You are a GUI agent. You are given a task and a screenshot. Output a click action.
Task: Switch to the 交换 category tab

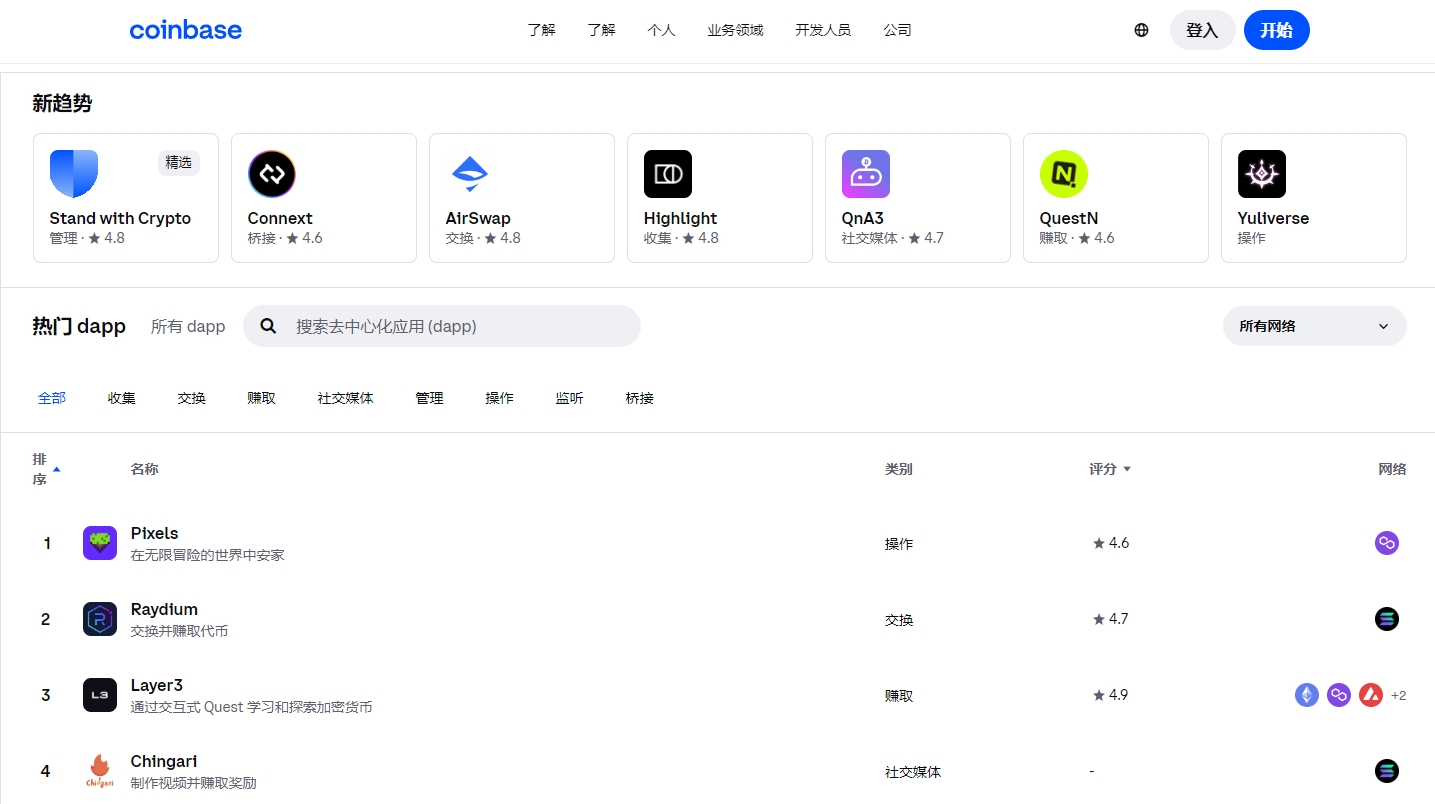(191, 397)
